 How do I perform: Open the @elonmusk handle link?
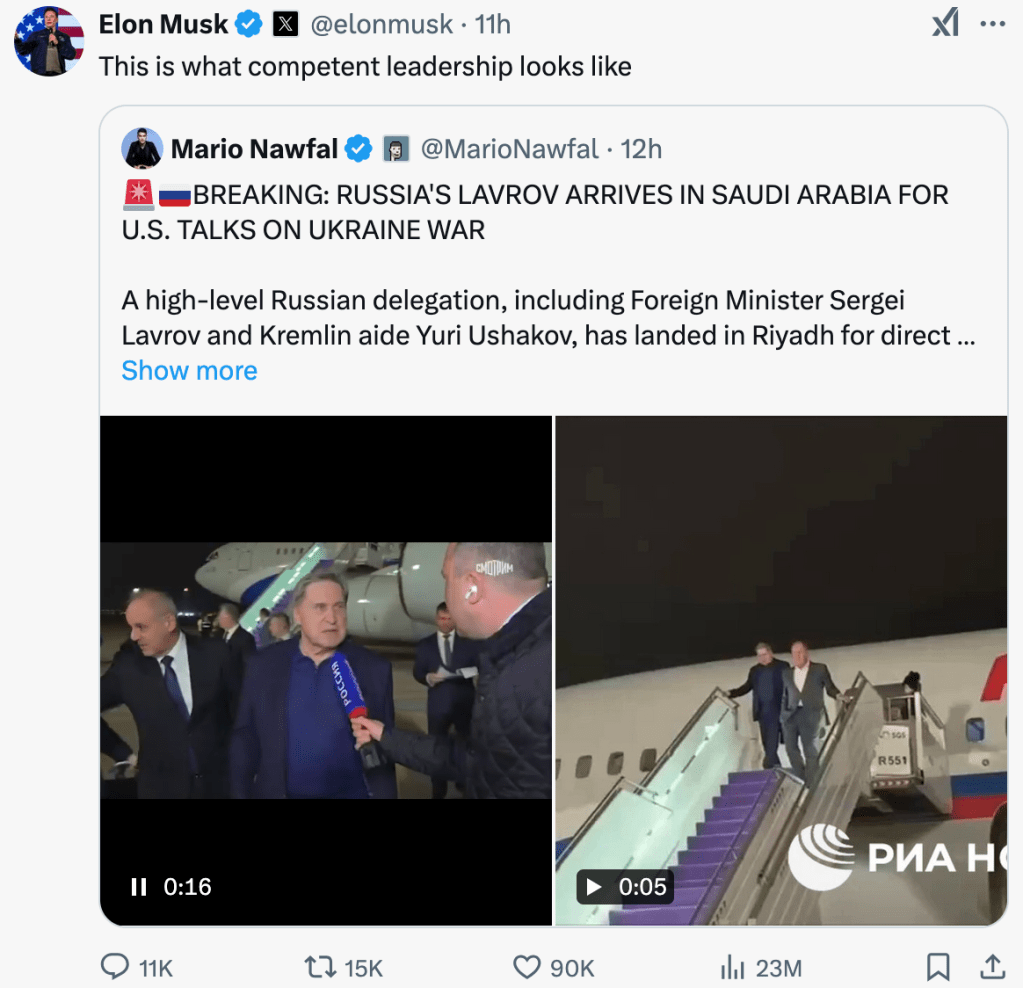381,24
